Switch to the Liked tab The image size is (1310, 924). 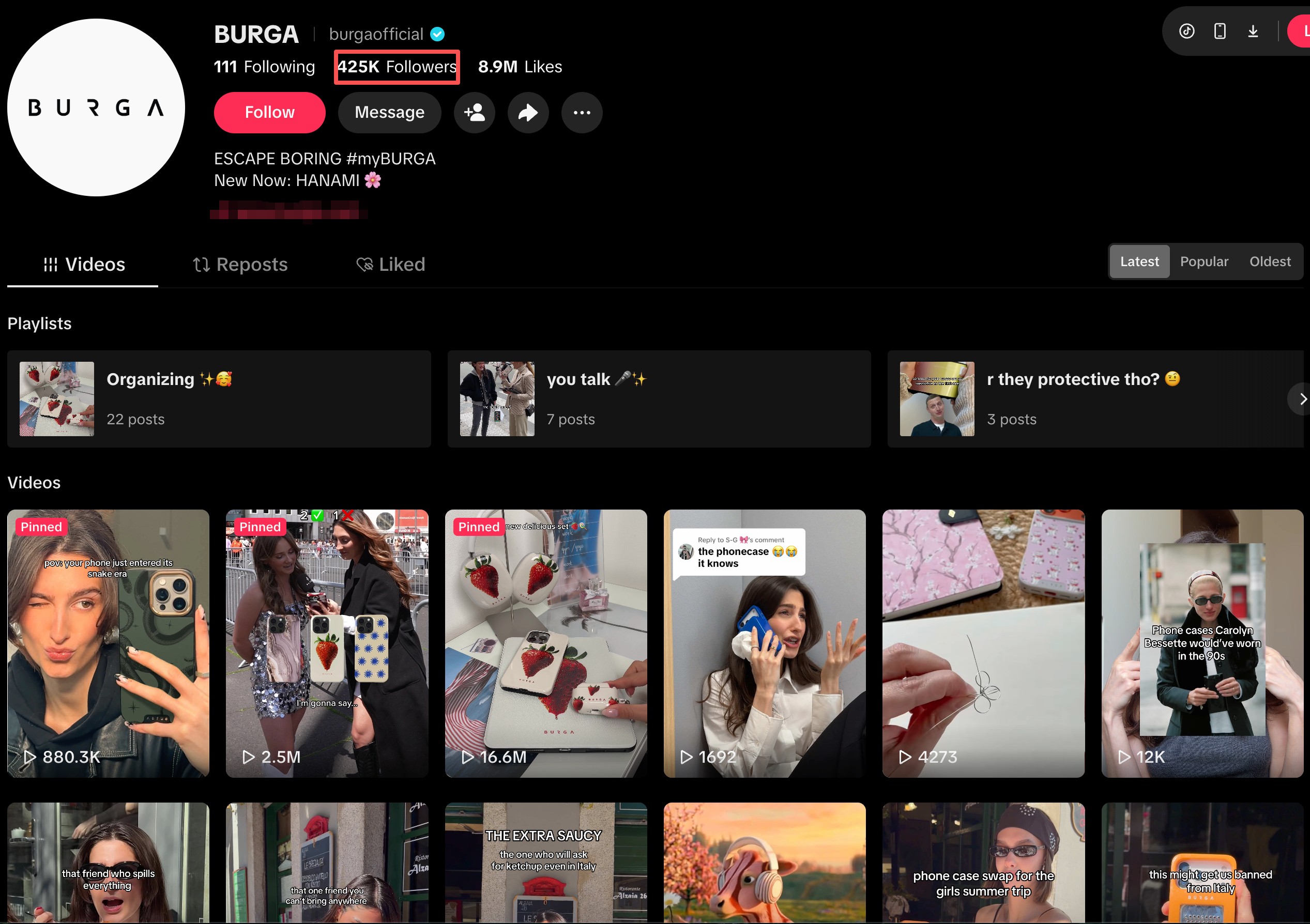coord(391,265)
